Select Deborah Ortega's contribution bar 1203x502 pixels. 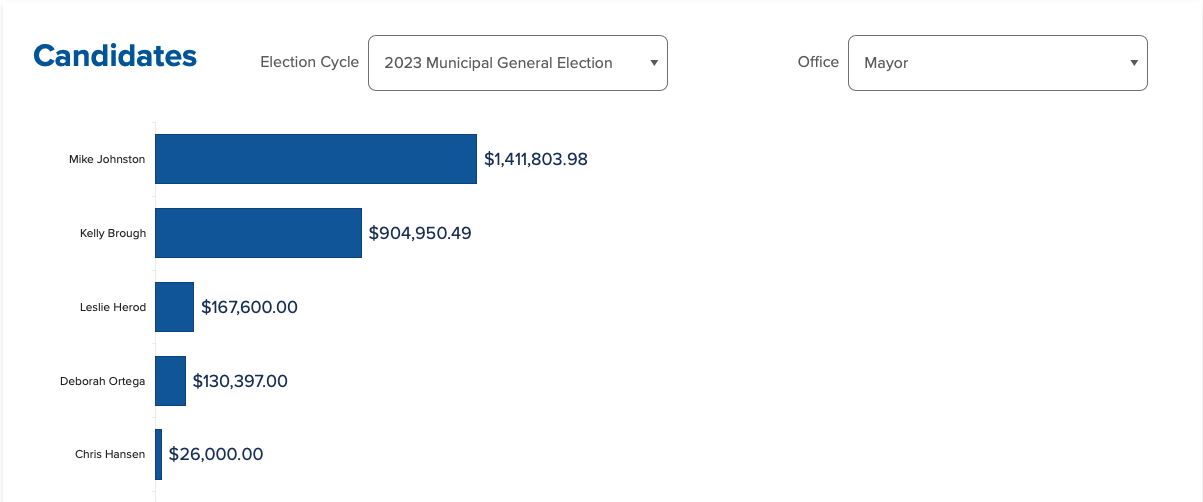170,381
